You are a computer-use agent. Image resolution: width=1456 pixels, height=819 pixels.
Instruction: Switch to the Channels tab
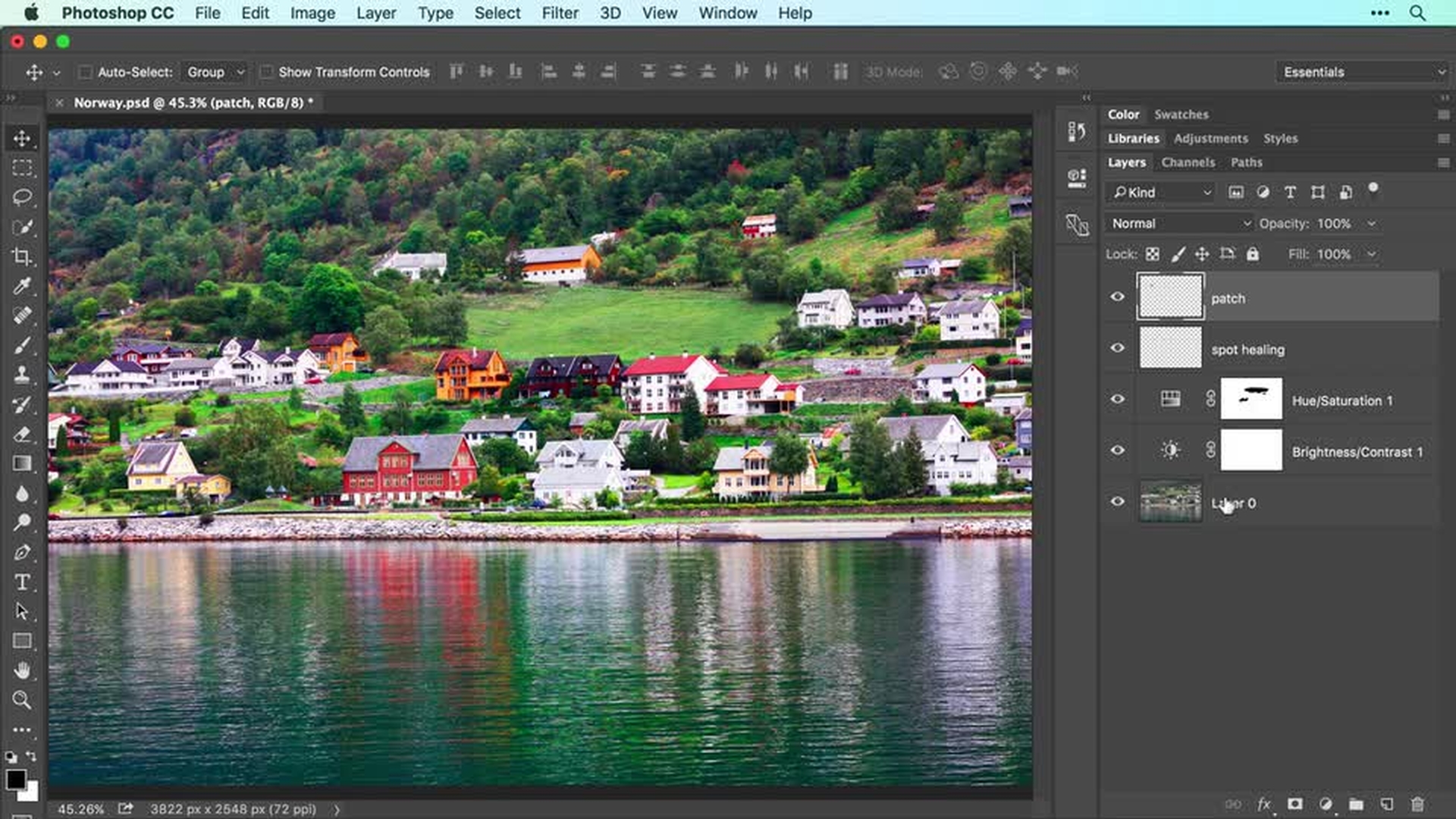(x=1188, y=162)
